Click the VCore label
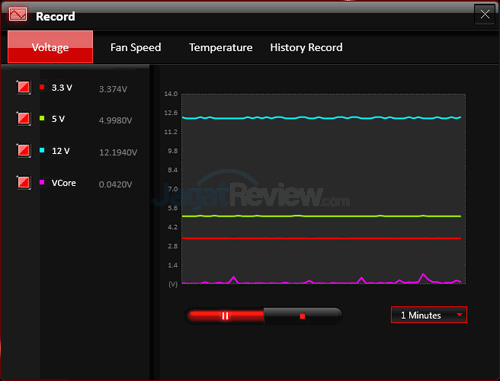This screenshot has height=381, width=500. [x=64, y=183]
